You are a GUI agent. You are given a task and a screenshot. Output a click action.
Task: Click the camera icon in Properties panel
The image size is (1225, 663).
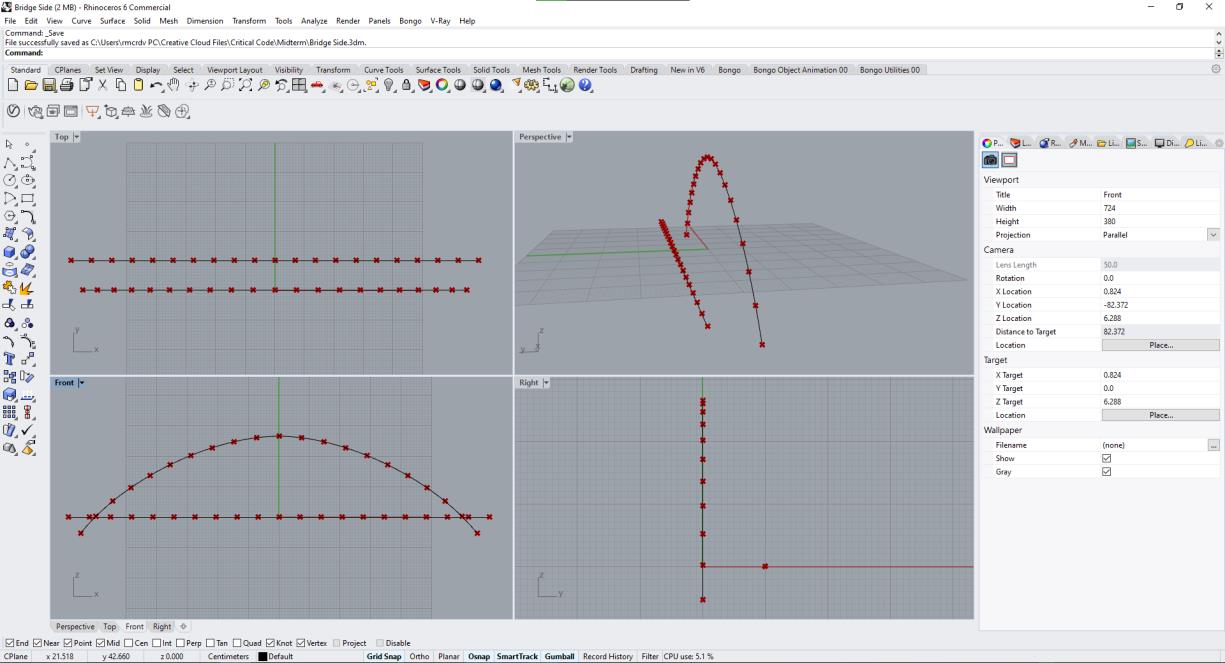[991, 160]
